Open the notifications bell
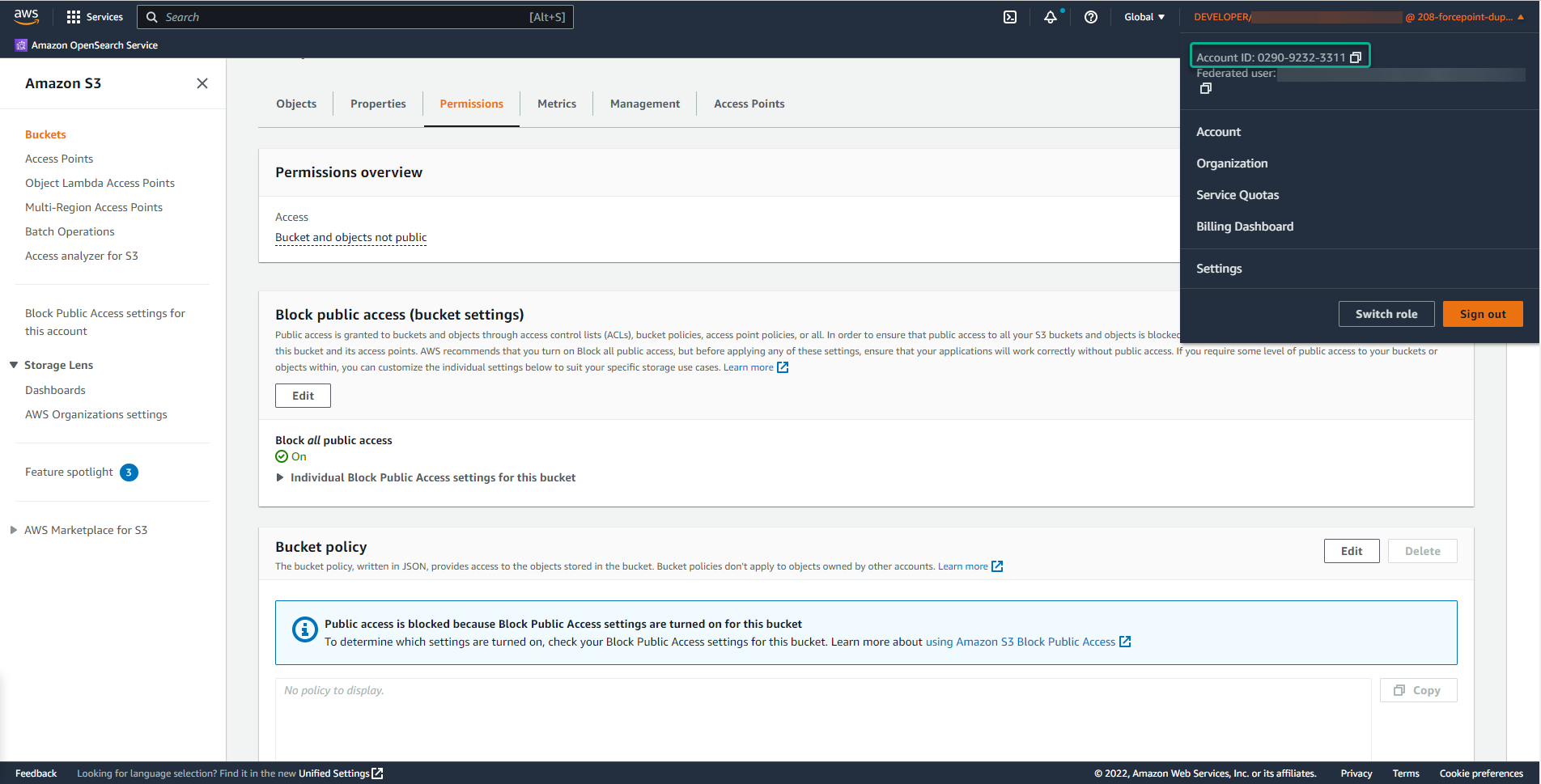This screenshot has width=1541, height=784. click(1050, 16)
